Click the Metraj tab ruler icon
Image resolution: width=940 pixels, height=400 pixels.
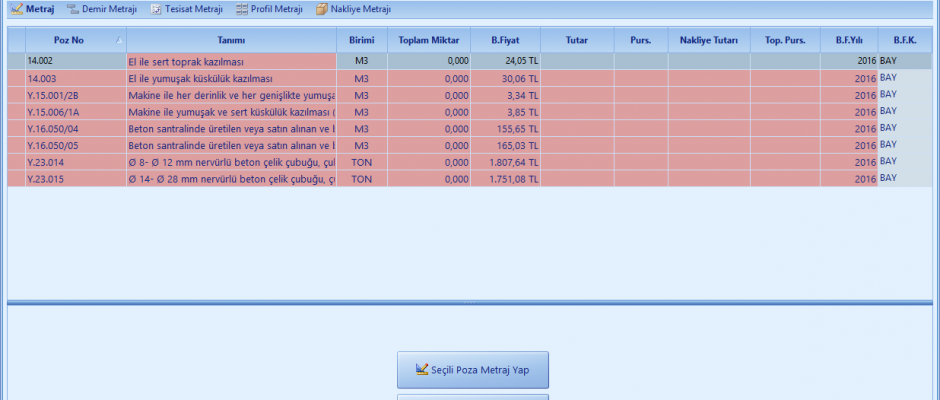pos(16,9)
